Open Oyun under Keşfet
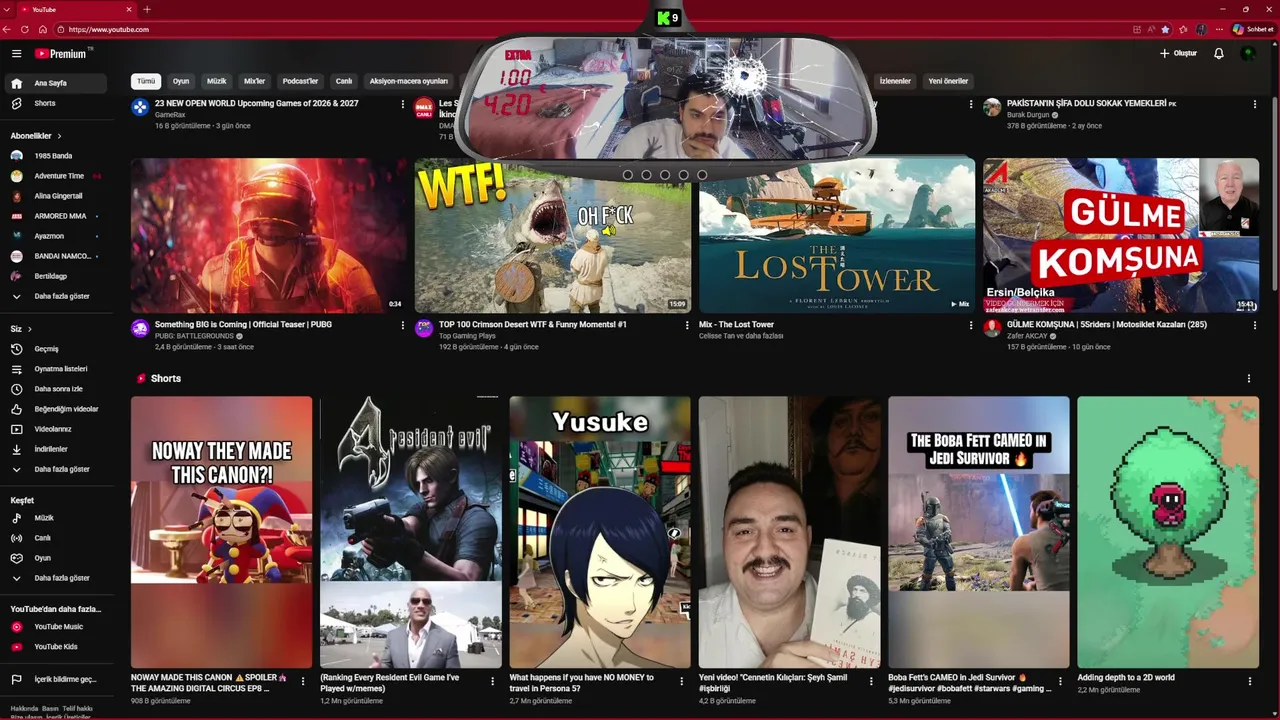1280x720 pixels. coord(56,558)
